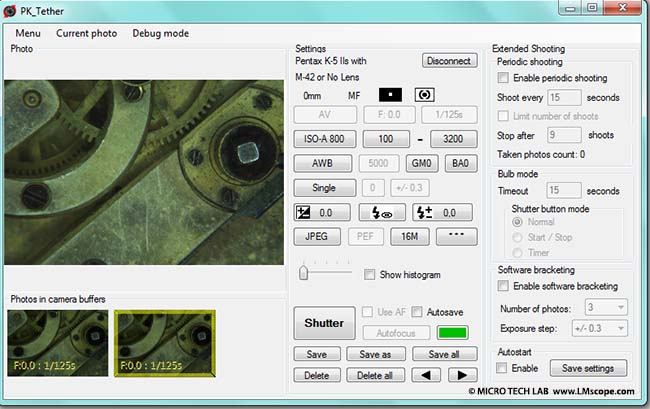Select the Normal shutter button mode

coord(517,222)
